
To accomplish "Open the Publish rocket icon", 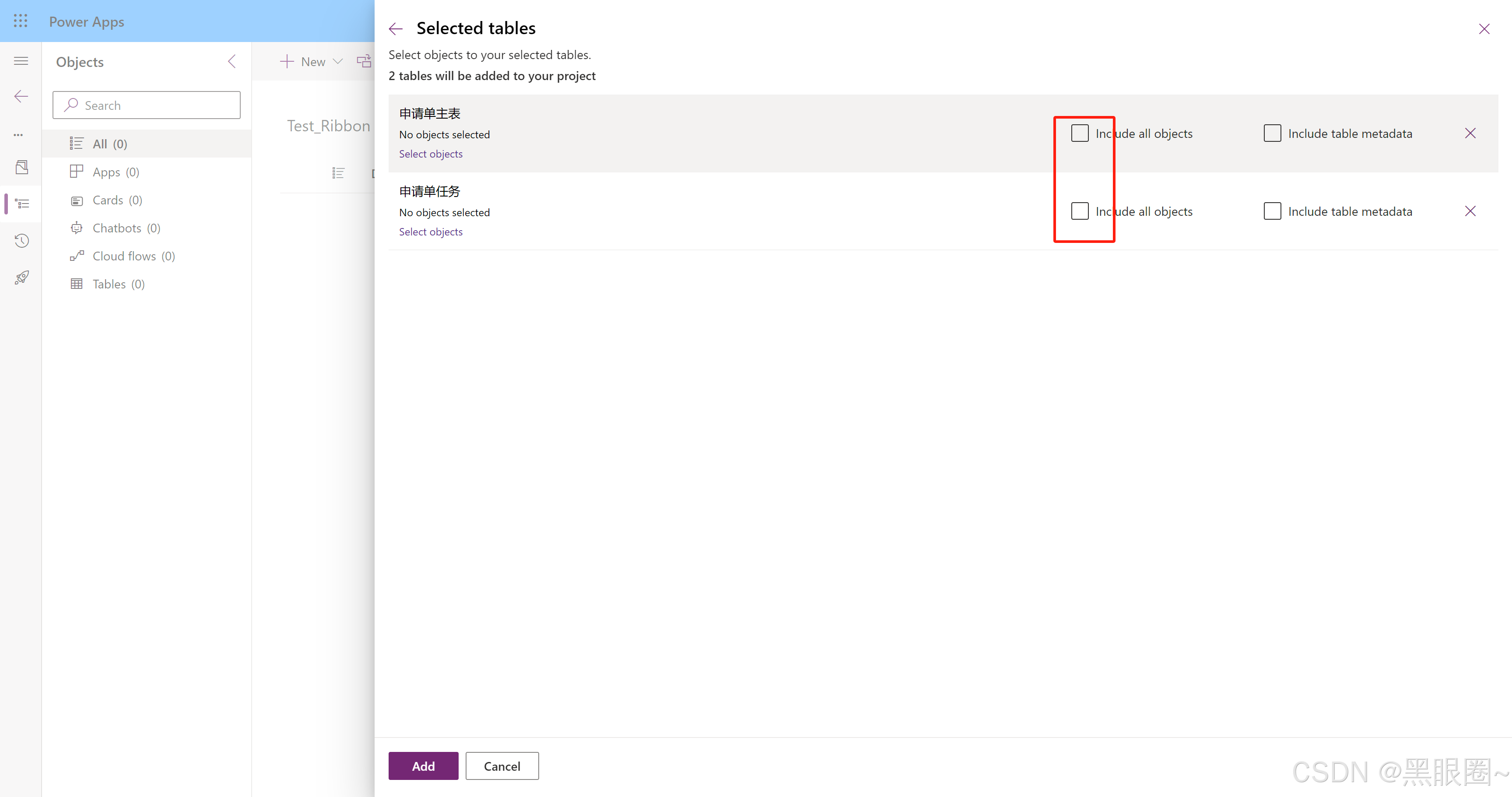I will click(x=22, y=277).
